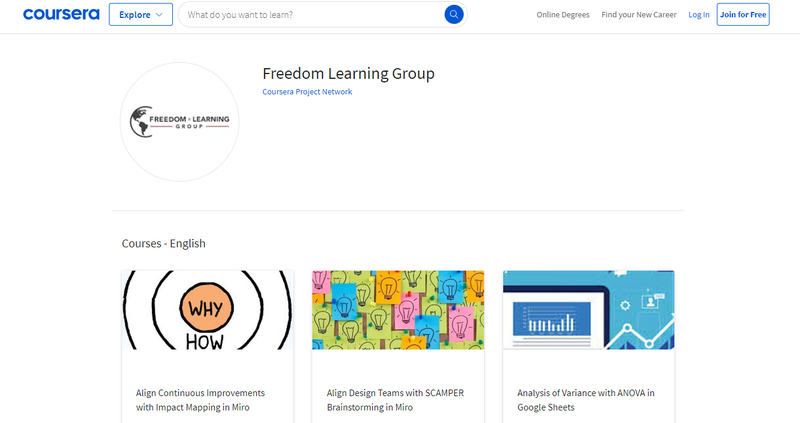The height and width of the screenshot is (423, 800).
Task: Click the Coursera logo
Action: [60, 15]
